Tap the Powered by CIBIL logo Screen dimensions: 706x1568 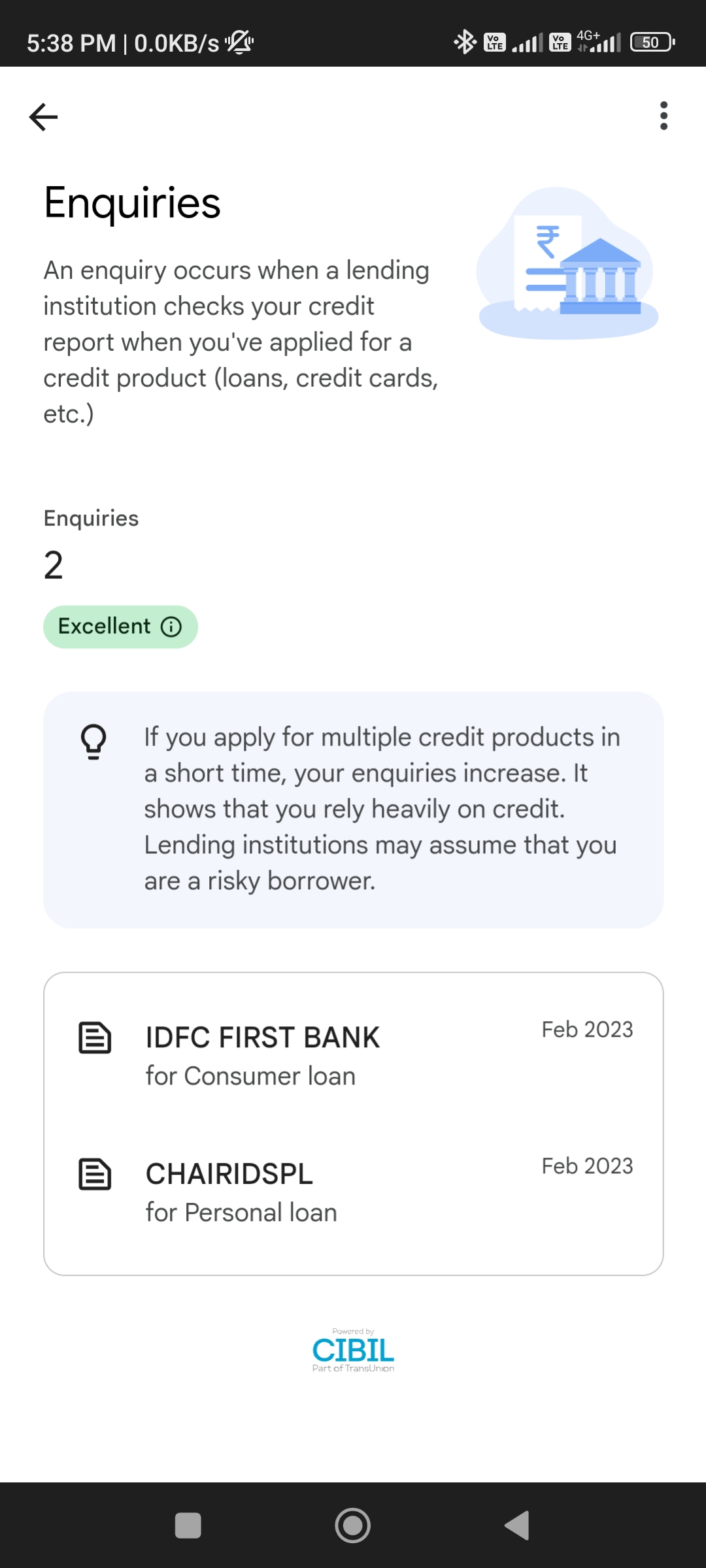point(353,1350)
